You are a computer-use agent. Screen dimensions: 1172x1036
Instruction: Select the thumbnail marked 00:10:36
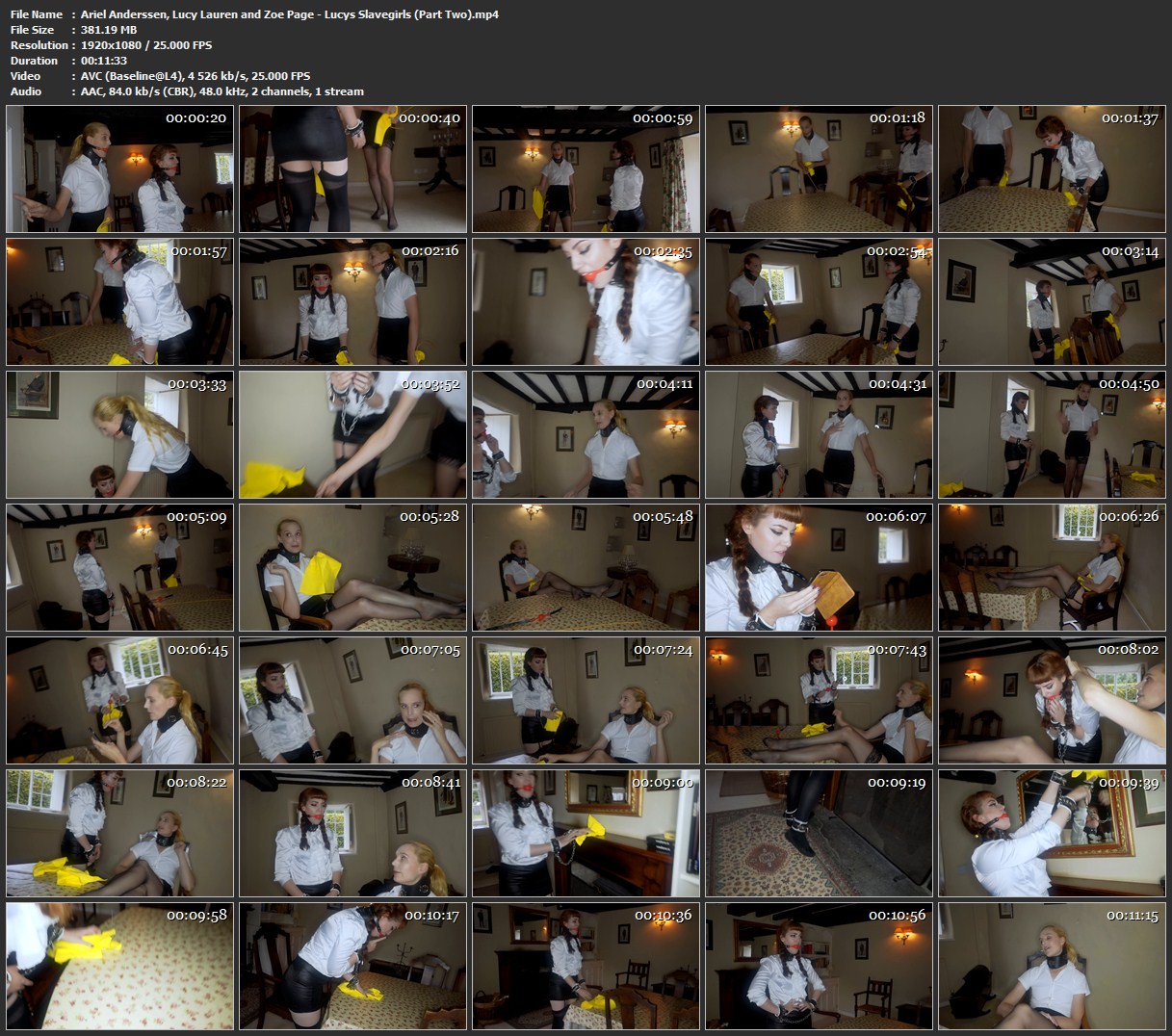coord(586,967)
